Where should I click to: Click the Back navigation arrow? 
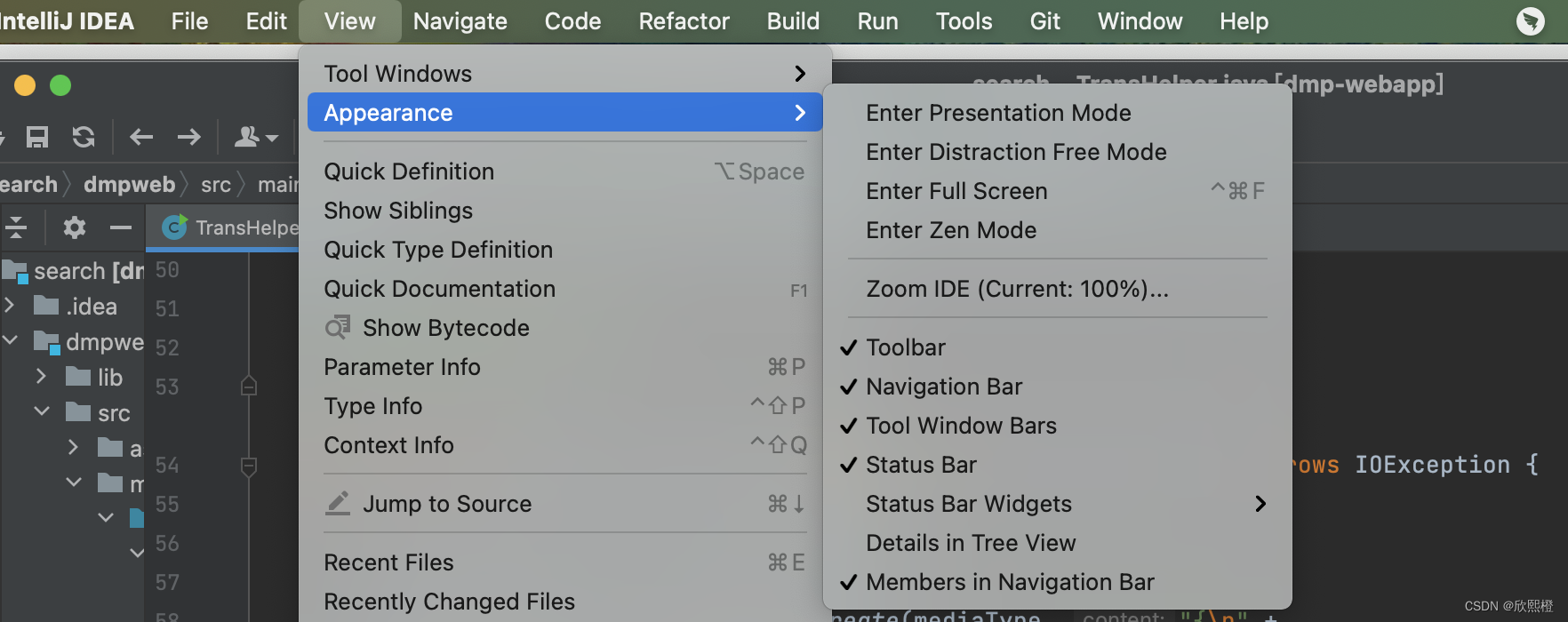[141, 137]
